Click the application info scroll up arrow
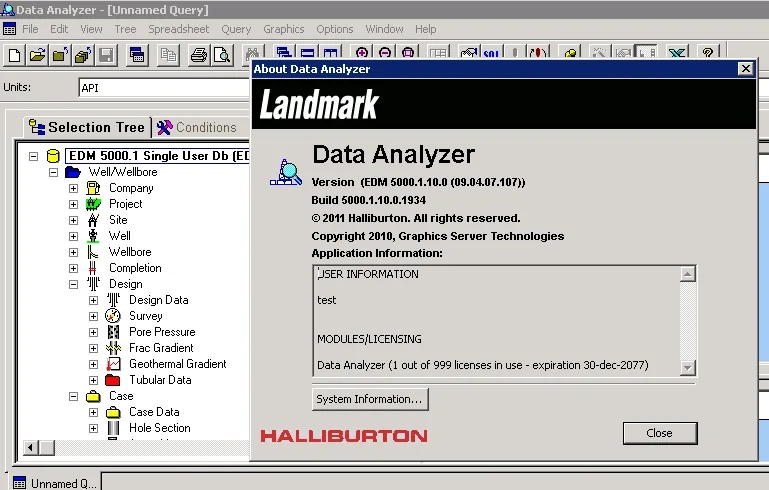The width and height of the screenshot is (769, 490). click(688, 274)
